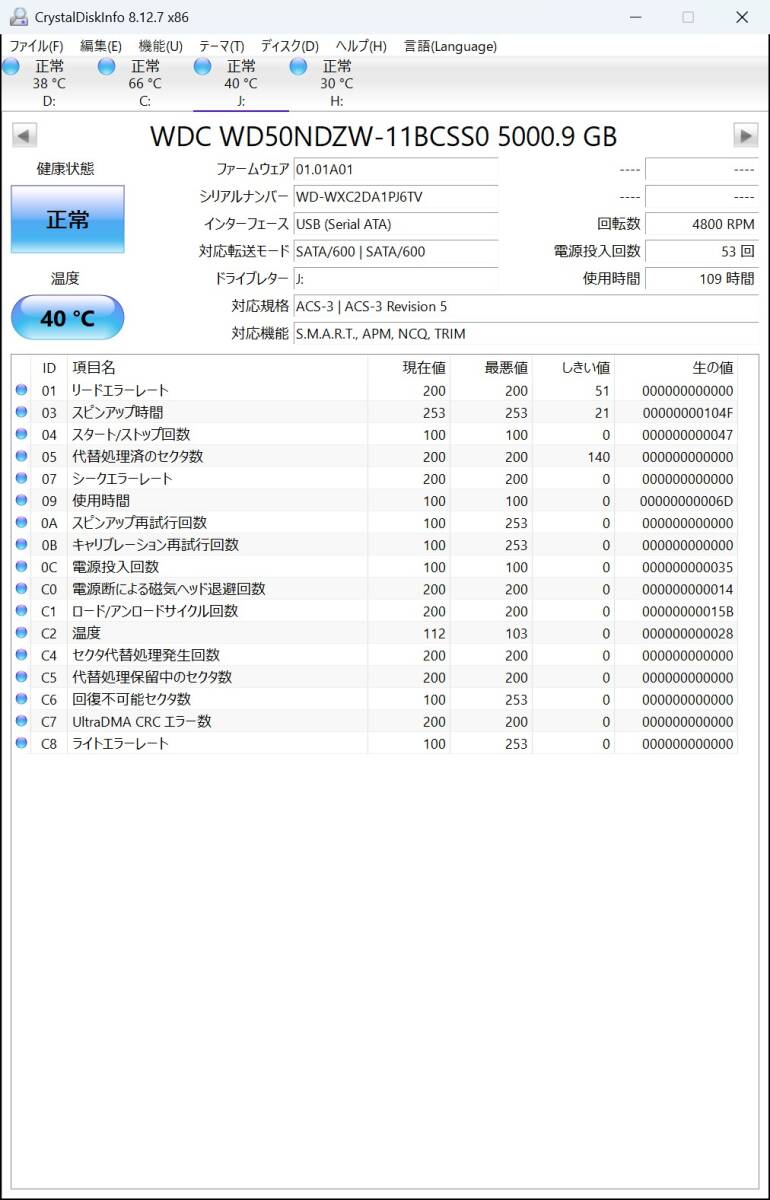Click status dot for ID 07 シークエラーレート
The height and width of the screenshot is (1200, 770).
(x=22, y=479)
